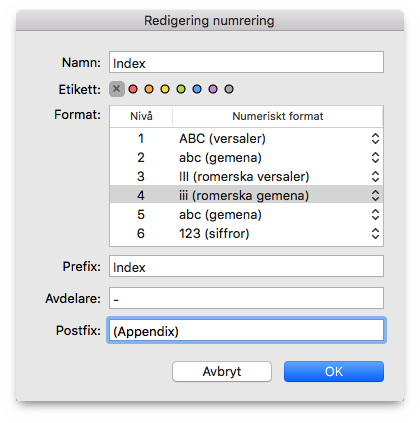Image resolution: width=420 pixels, height=423 pixels.
Task: Clear label with the gray X icon
Action: click(117, 89)
